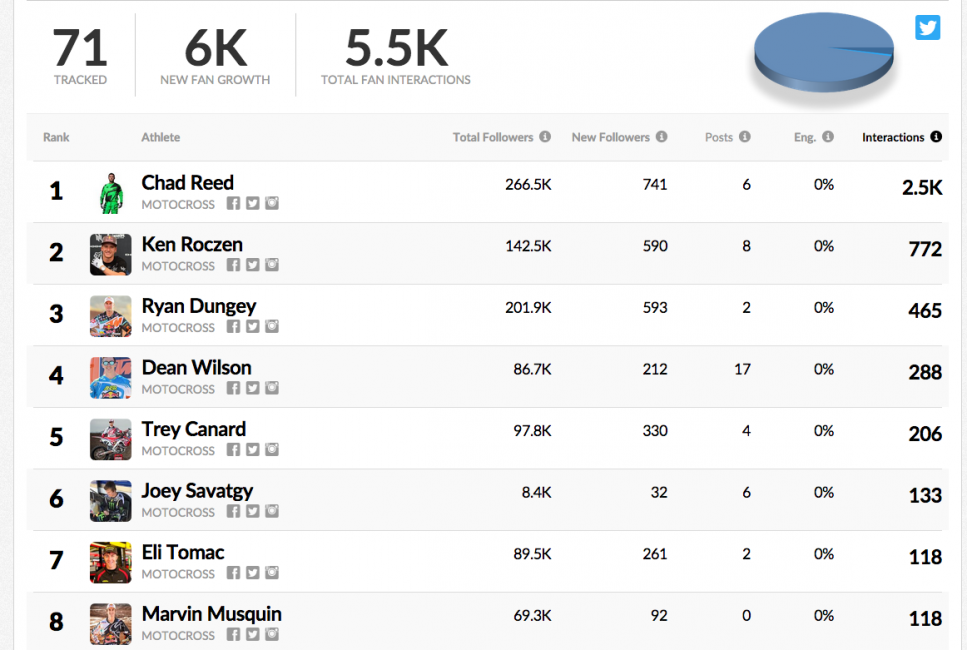
Task: Open Chad Reed's athlete name link
Action: tap(188, 183)
